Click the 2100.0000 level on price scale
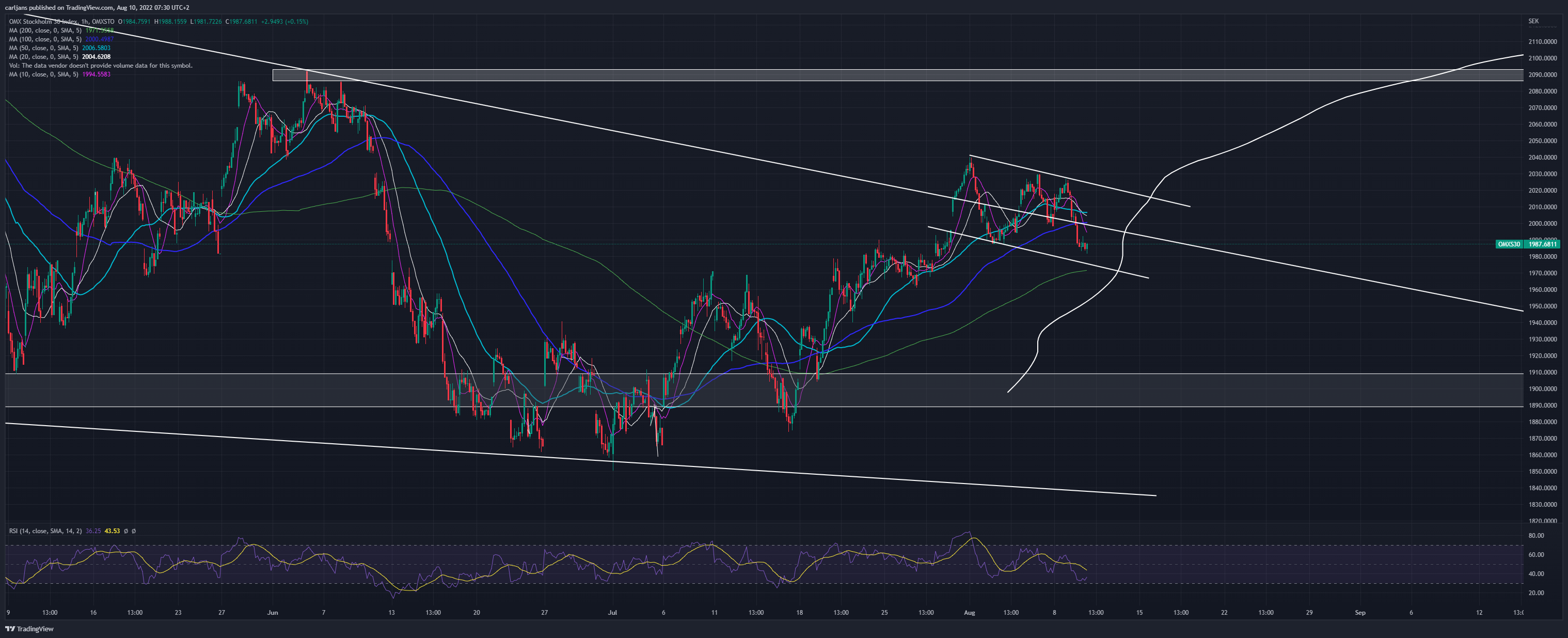 pos(1542,58)
